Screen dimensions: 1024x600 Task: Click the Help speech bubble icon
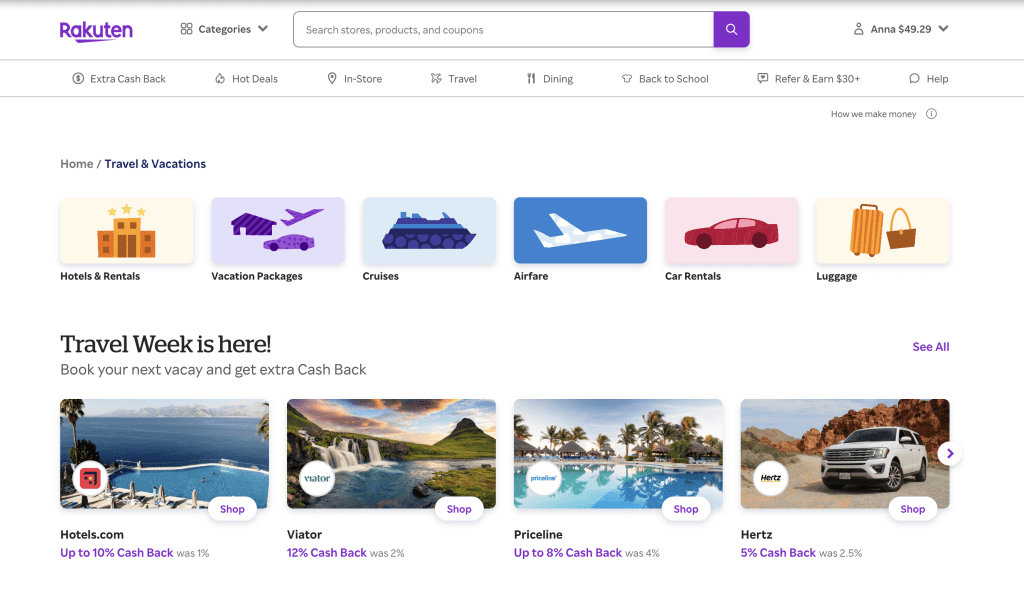(x=914, y=78)
